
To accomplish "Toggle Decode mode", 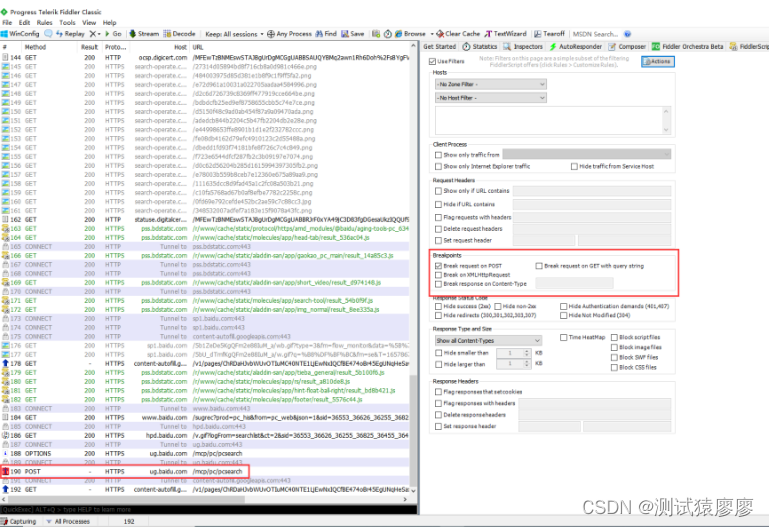I will coord(179,34).
